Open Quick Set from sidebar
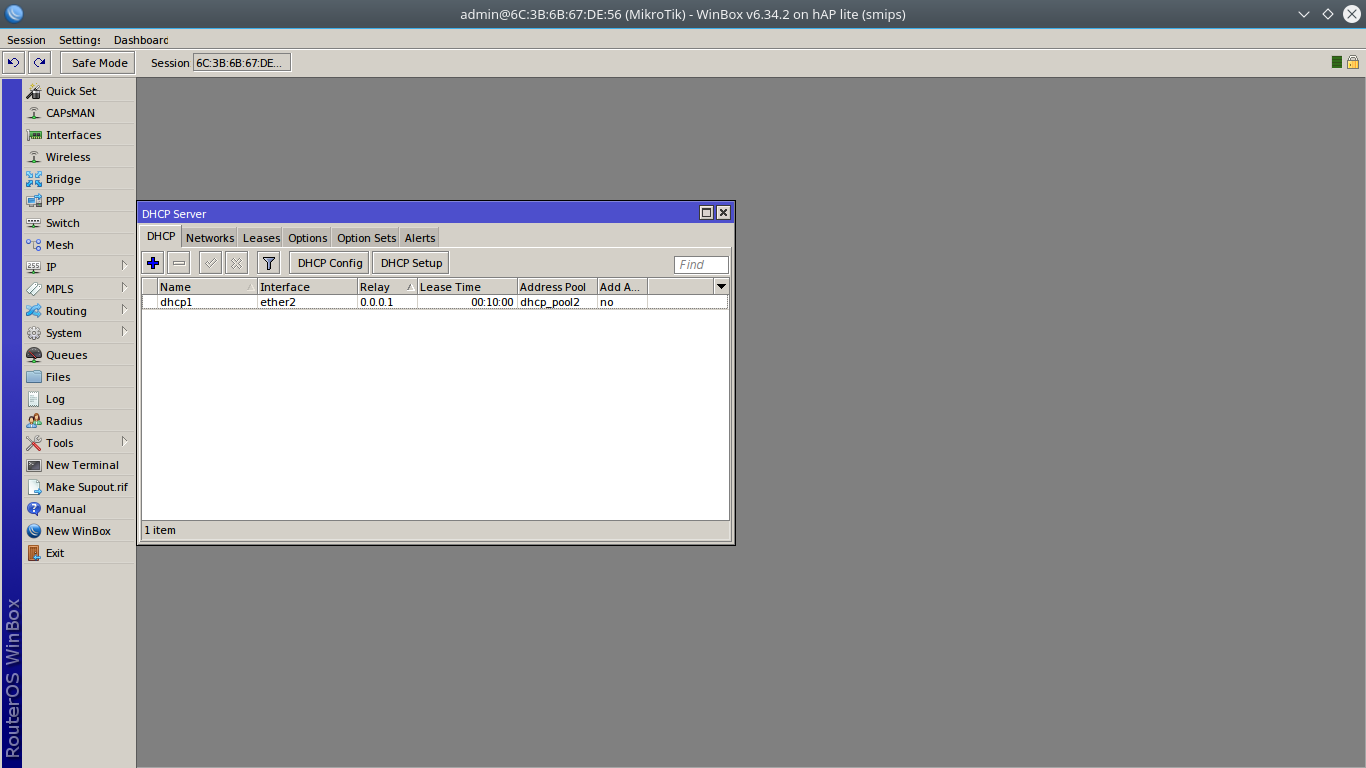The width and height of the screenshot is (1366, 768). pos(79,91)
